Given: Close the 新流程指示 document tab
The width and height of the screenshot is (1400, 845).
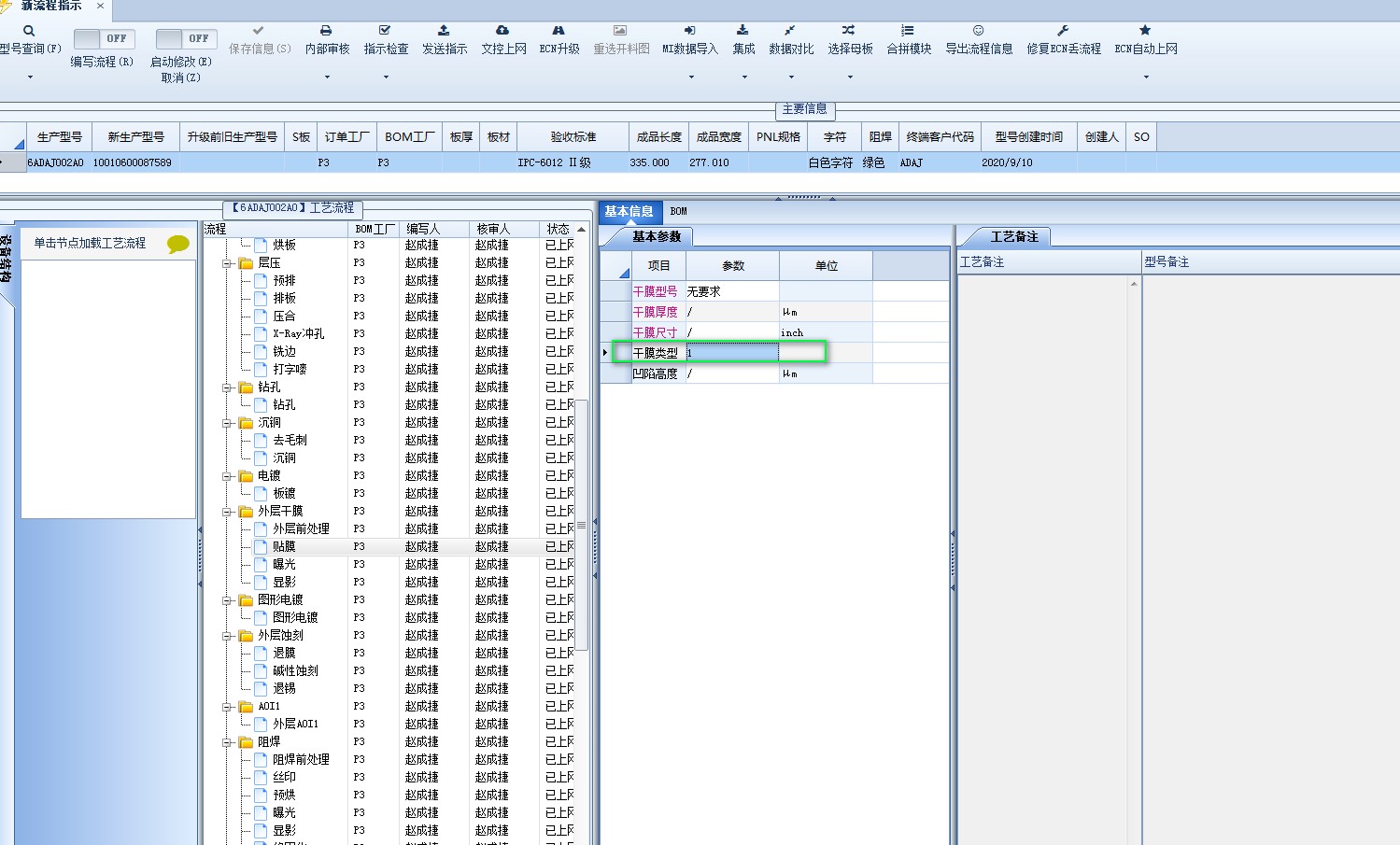Looking at the screenshot, I should (x=100, y=6).
